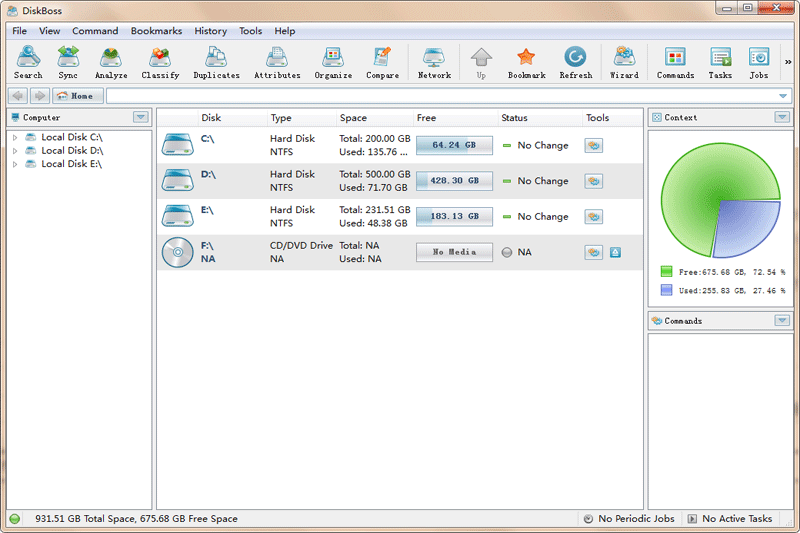The height and width of the screenshot is (533, 800).
Task: Click the address path input field
Action: (x=440, y=96)
